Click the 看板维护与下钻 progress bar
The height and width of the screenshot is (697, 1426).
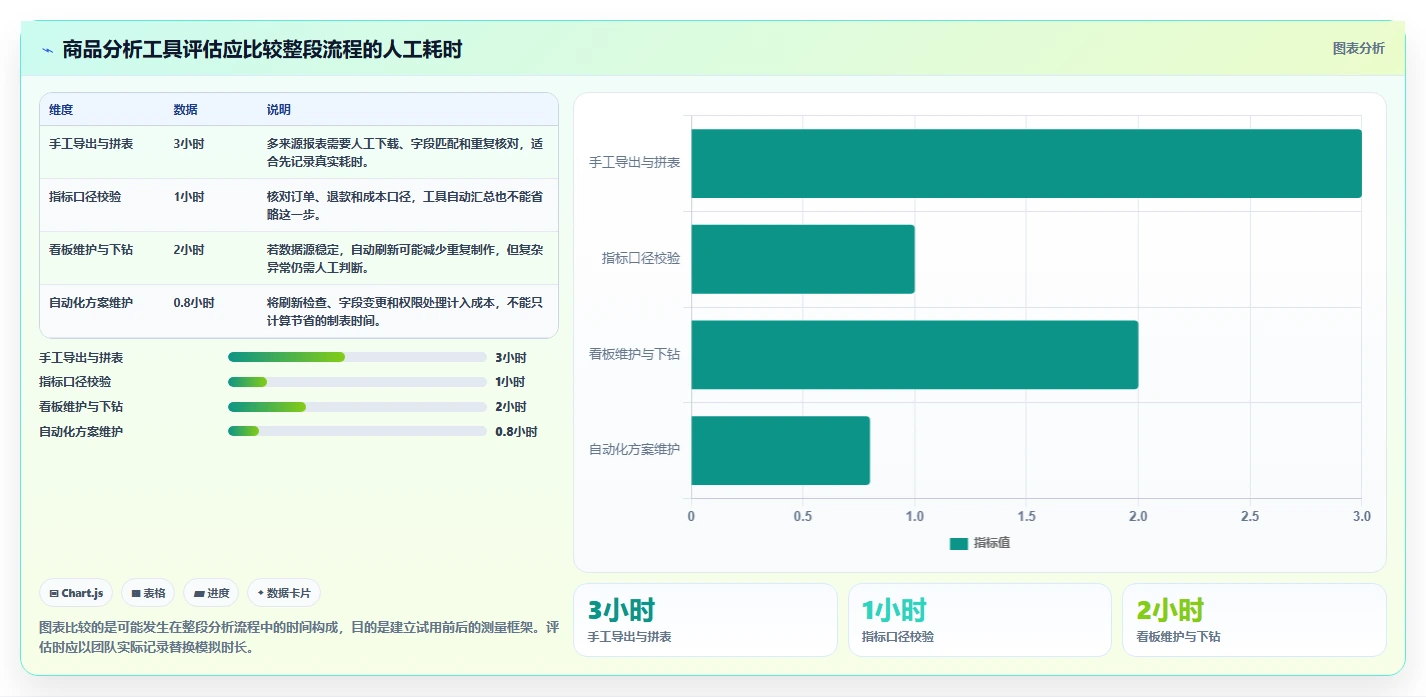coord(357,407)
